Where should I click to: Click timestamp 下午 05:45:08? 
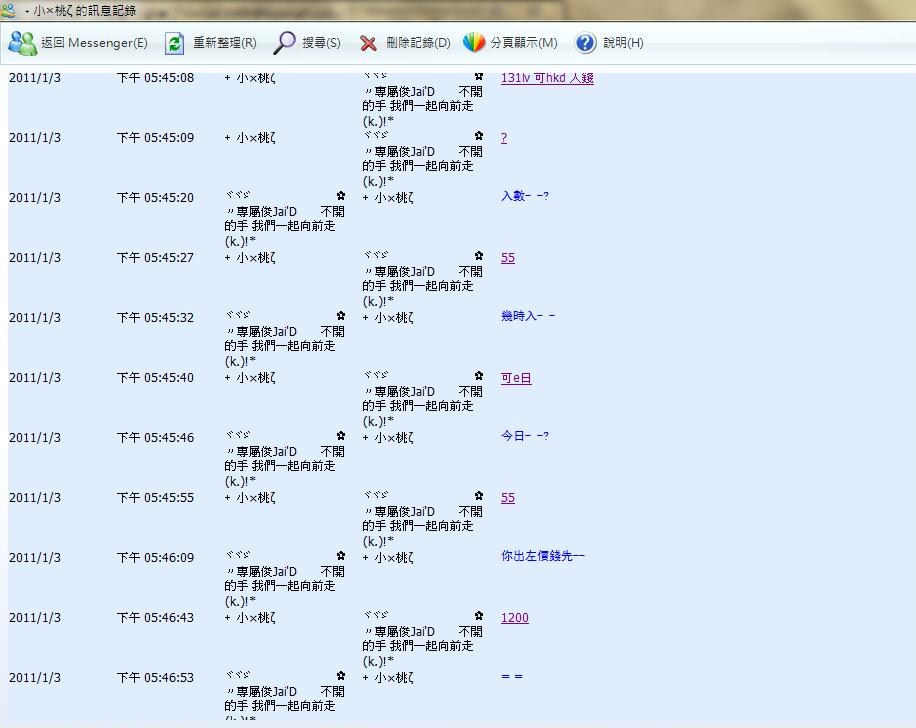tap(155, 78)
